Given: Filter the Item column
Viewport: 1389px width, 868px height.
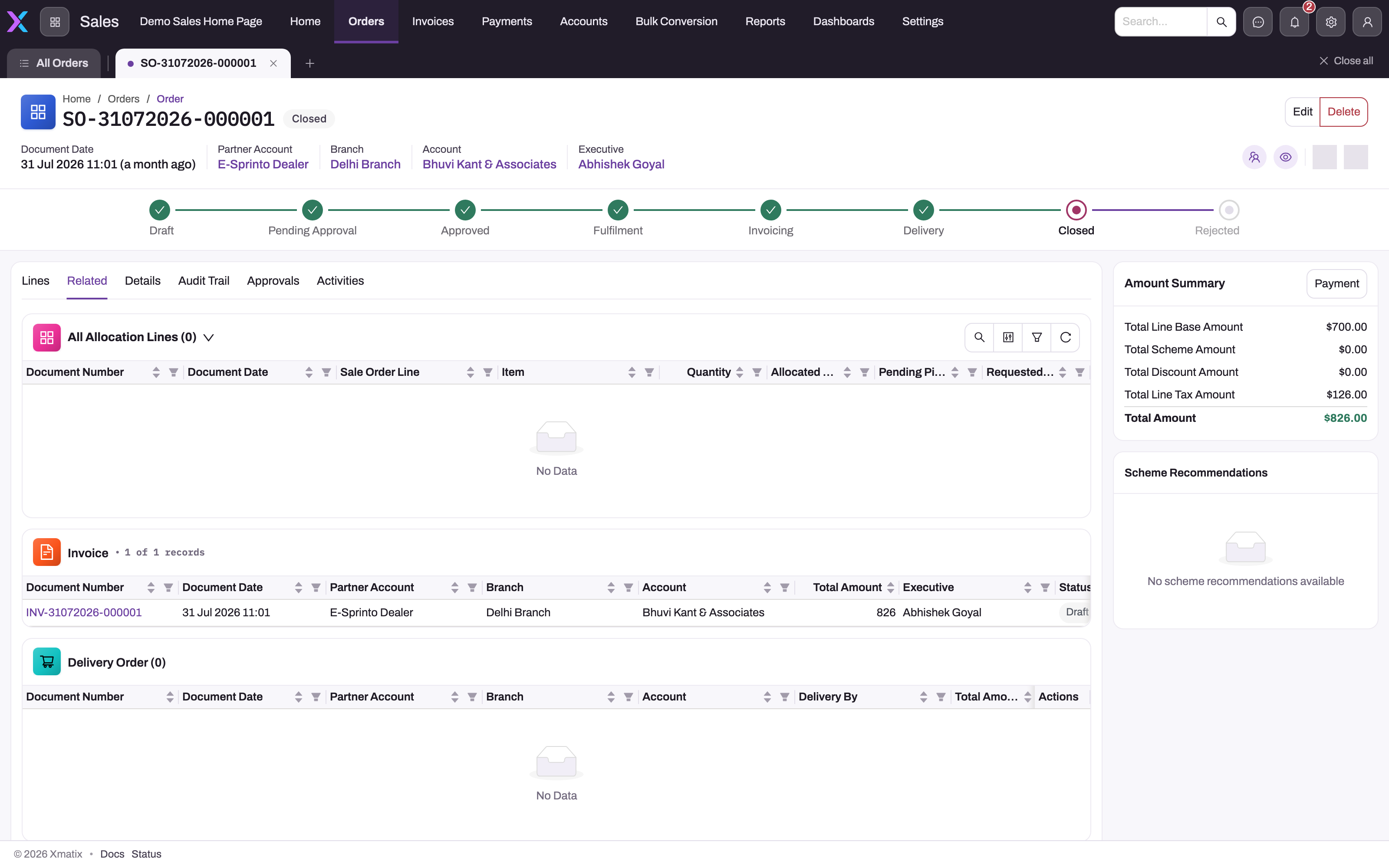Looking at the screenshot, I should point(649,372).
